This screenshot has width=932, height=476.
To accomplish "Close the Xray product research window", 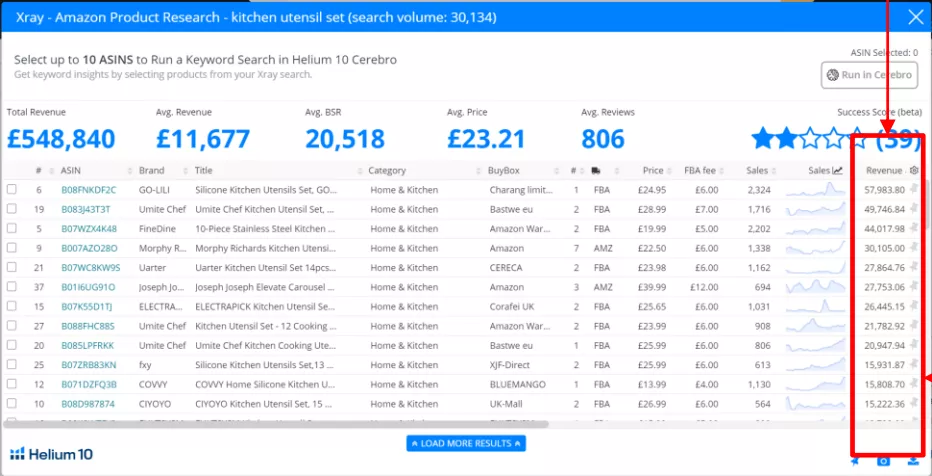I will click(914, 17).
